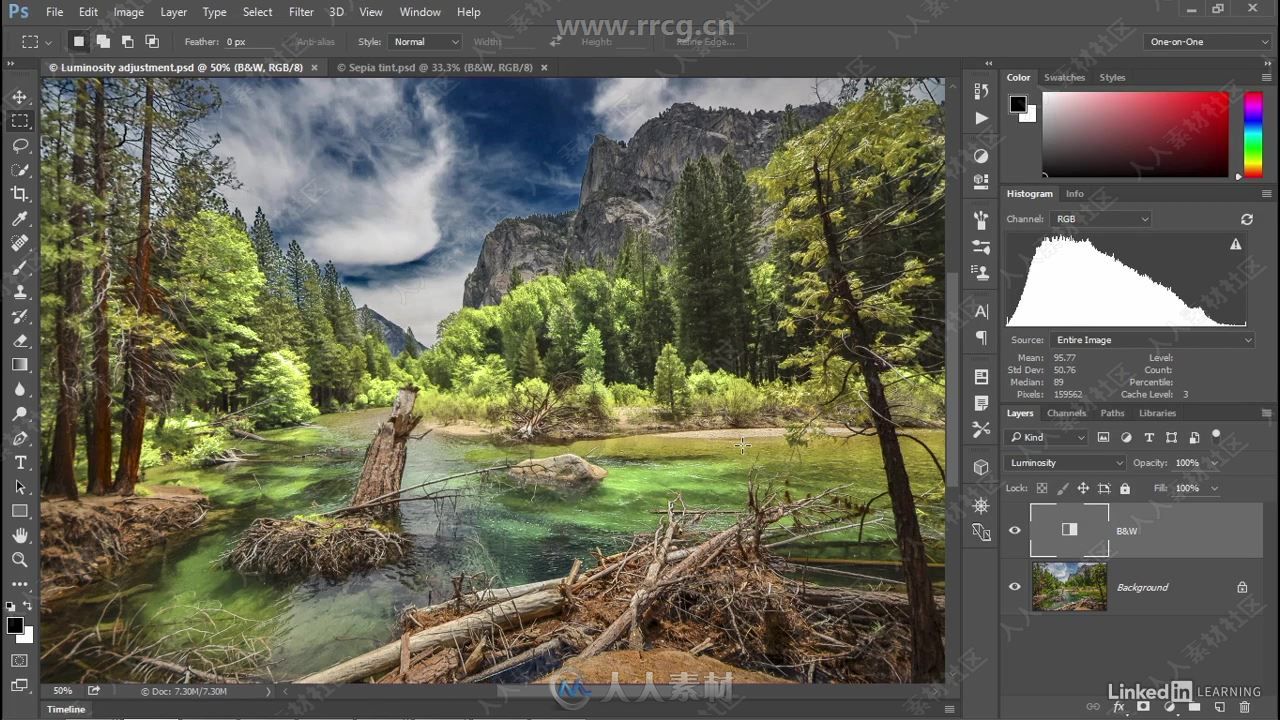This screenshot has height=720, width=1280.
Task: Switch to the Swatches tab
Action: pyautogui.click(x=1064, y=77)
